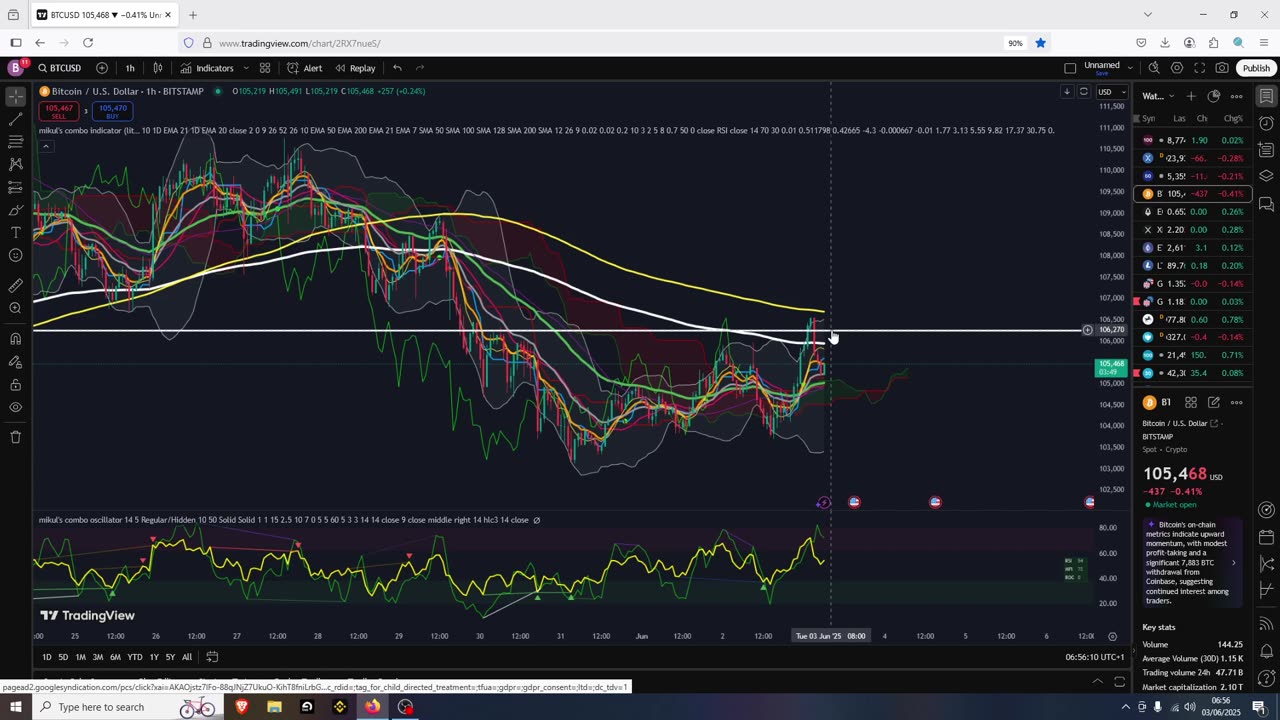Open the user profile avatar menu
This screenshot has width=1280, height=720.
tap(15, 68)
